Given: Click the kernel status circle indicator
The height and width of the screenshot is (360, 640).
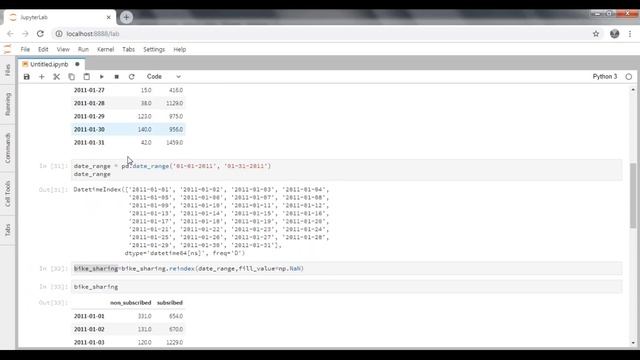Looking at the screenshot, I should coord(629,77).
